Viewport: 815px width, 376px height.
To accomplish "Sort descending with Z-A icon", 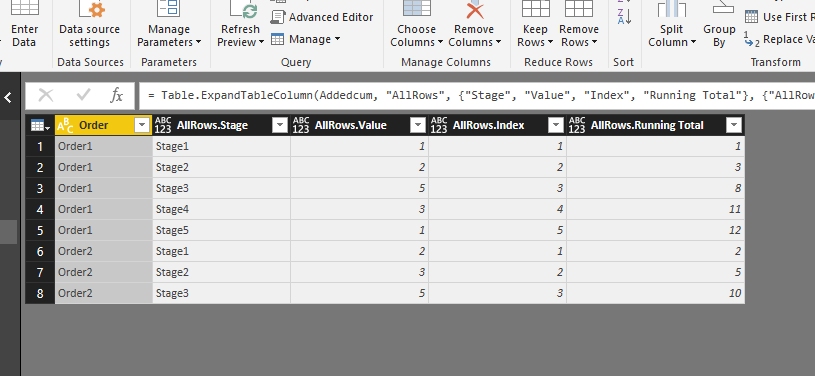I will coord(624,17).
